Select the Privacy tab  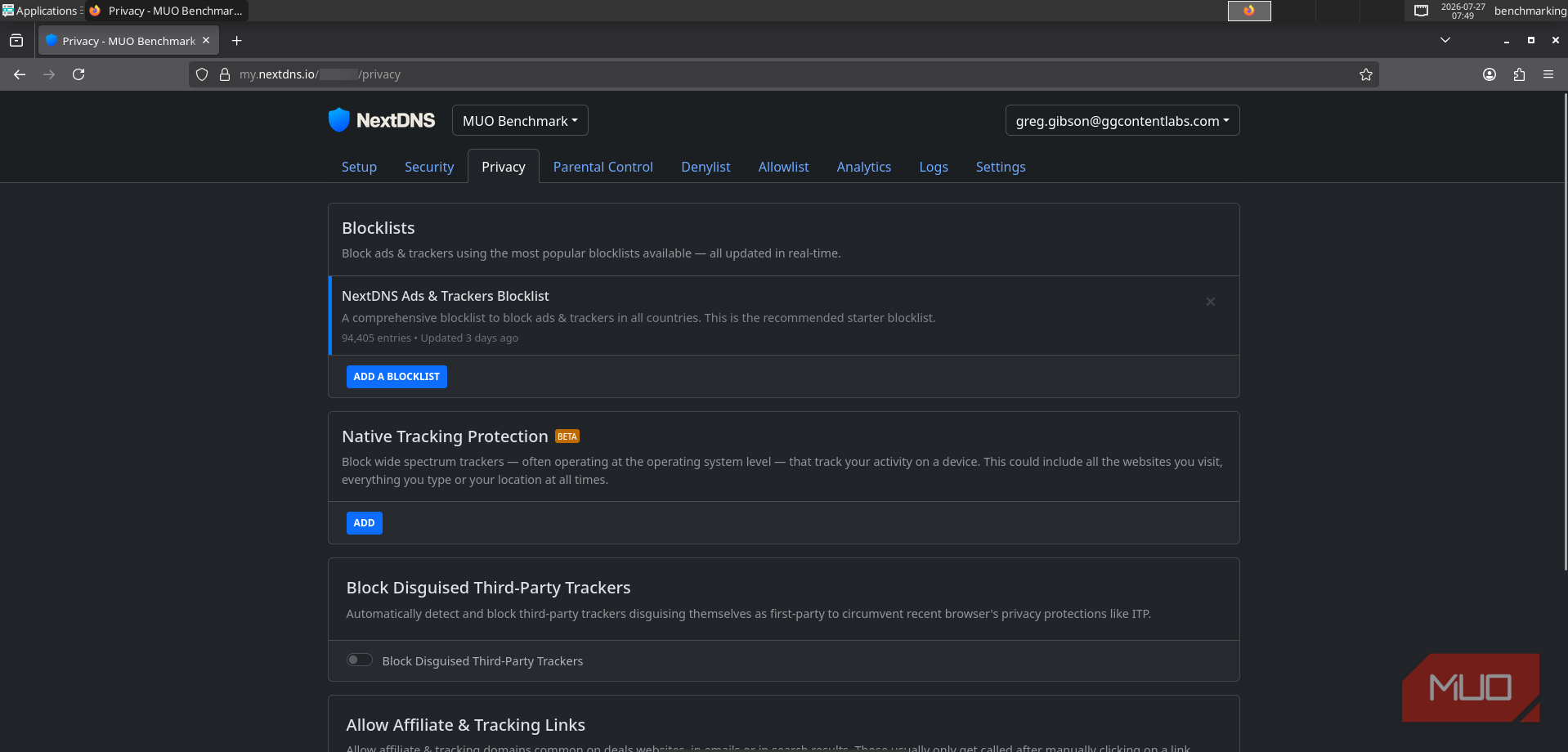[x=504, y=167]
